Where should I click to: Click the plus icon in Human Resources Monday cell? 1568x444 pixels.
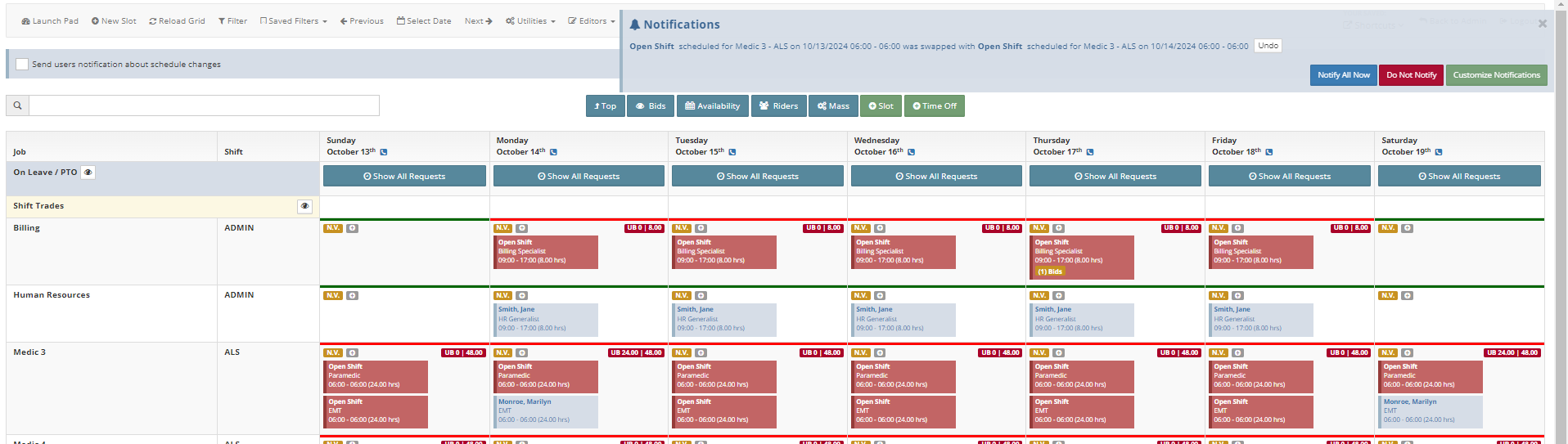[522, 296]
